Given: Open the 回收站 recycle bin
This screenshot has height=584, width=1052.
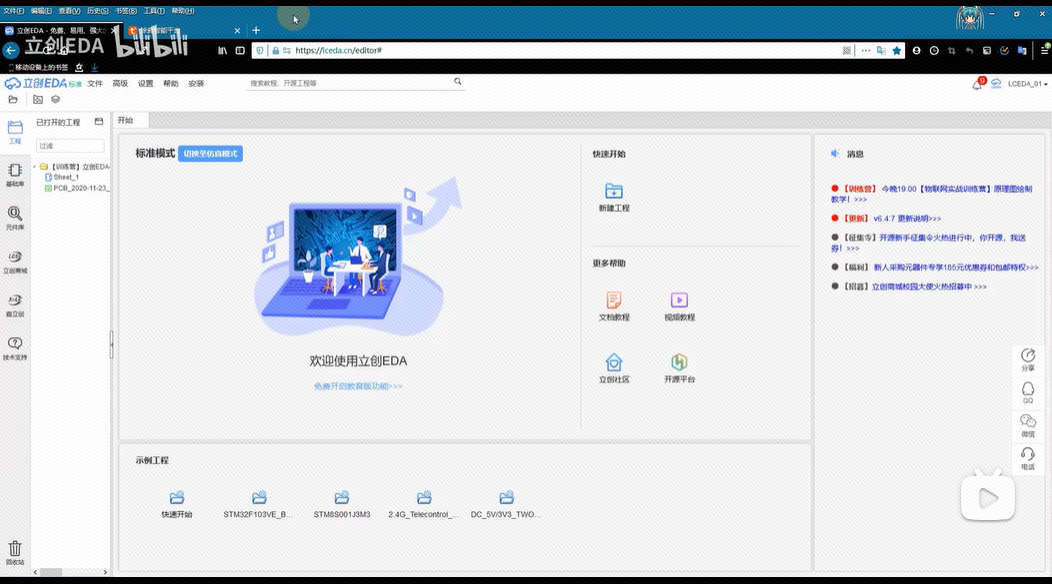Looking at the screenshot, I should point(15,553).
